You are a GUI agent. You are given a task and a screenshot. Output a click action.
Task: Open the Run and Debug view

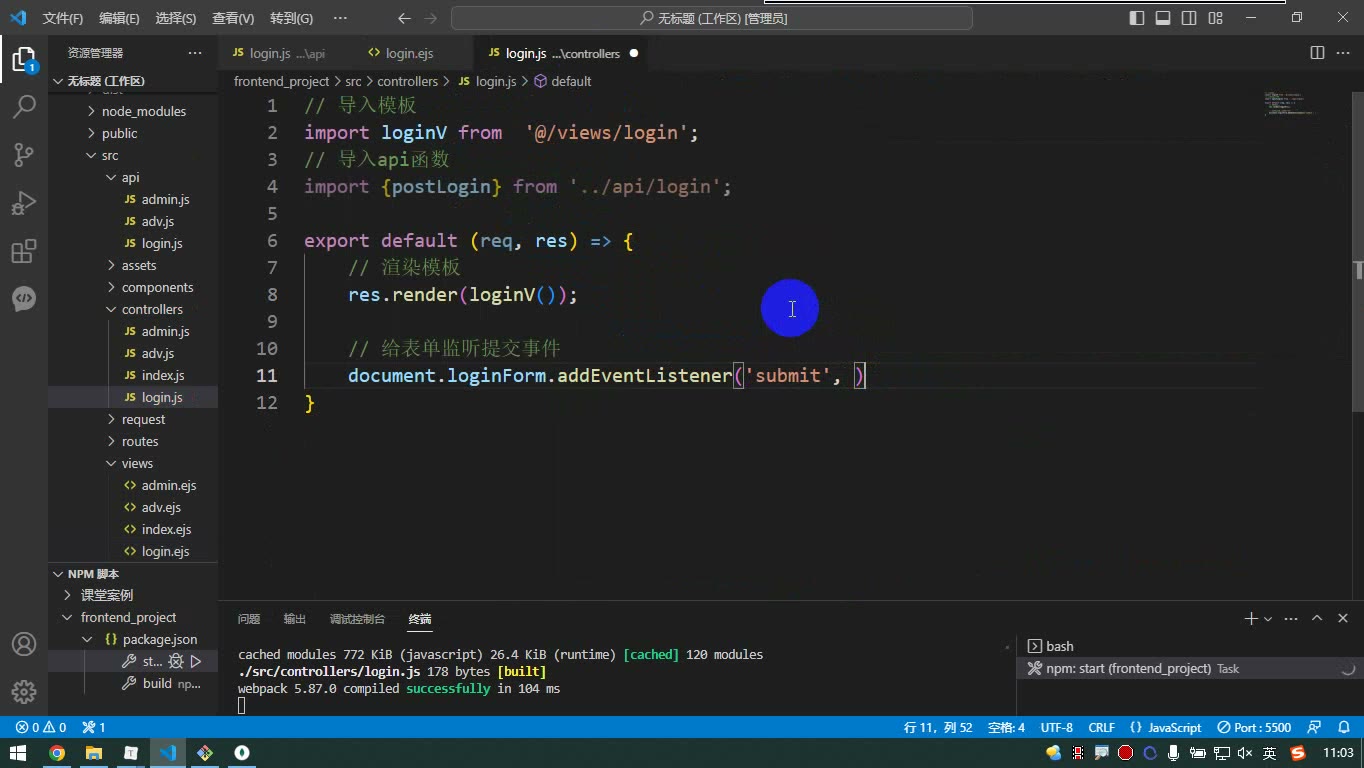(x=24, y=203)
